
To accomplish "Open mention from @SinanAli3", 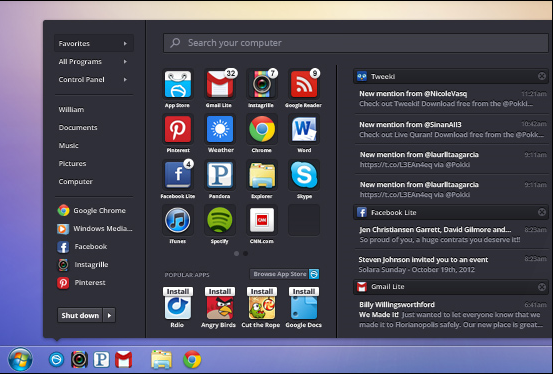I will click(x=452, y=129).
